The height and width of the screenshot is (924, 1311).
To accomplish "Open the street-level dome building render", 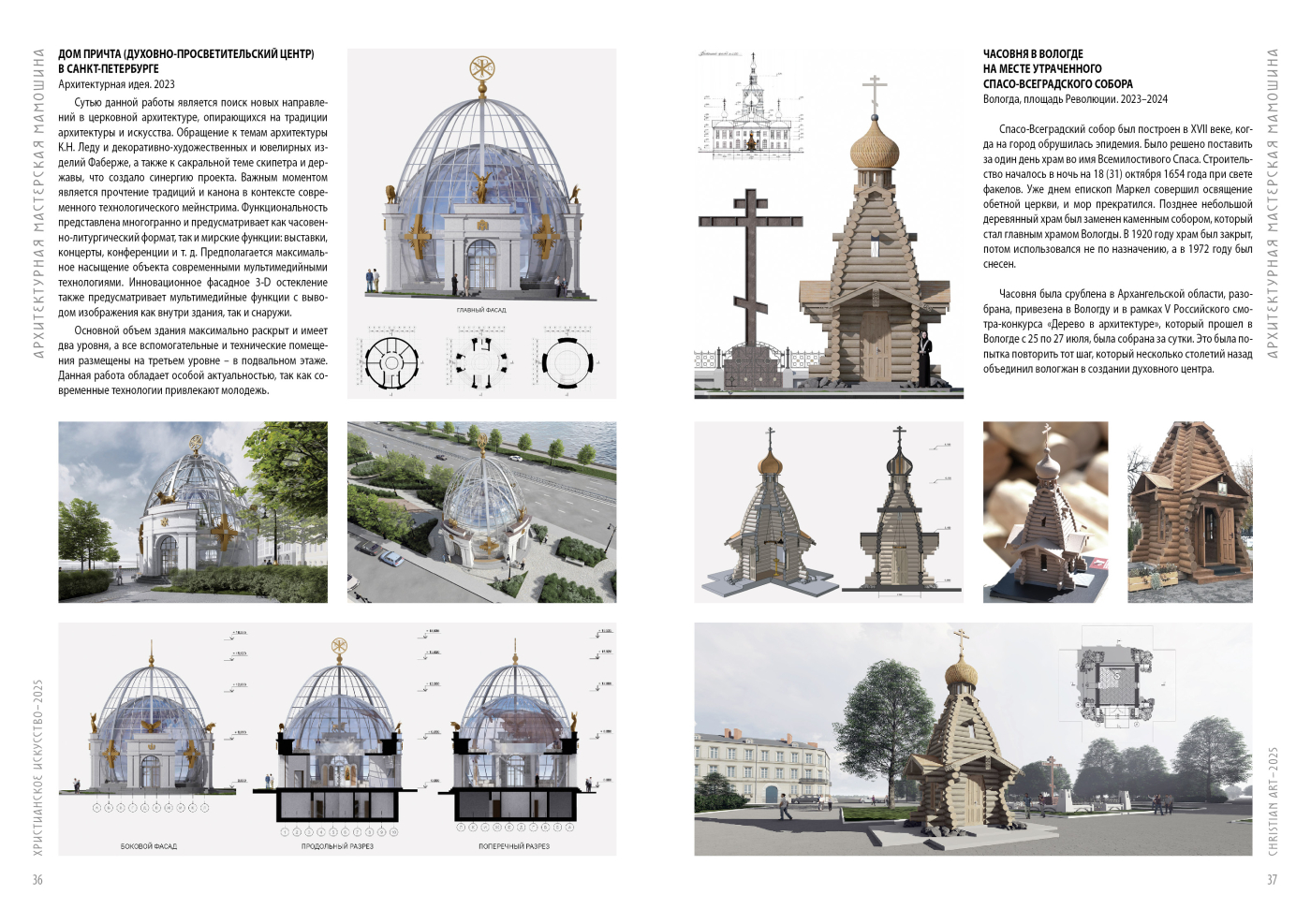I will (193, 512).
